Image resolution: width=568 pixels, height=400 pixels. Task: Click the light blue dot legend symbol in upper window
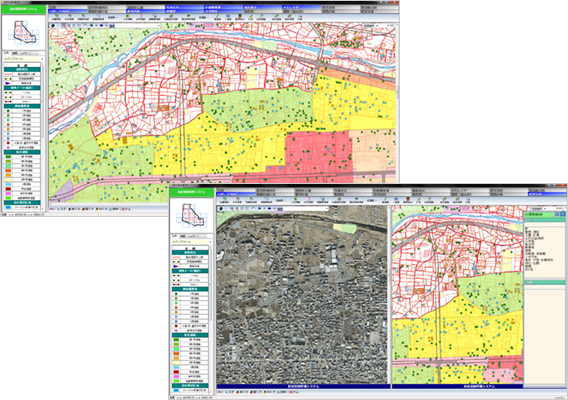(x=8, y=134)
